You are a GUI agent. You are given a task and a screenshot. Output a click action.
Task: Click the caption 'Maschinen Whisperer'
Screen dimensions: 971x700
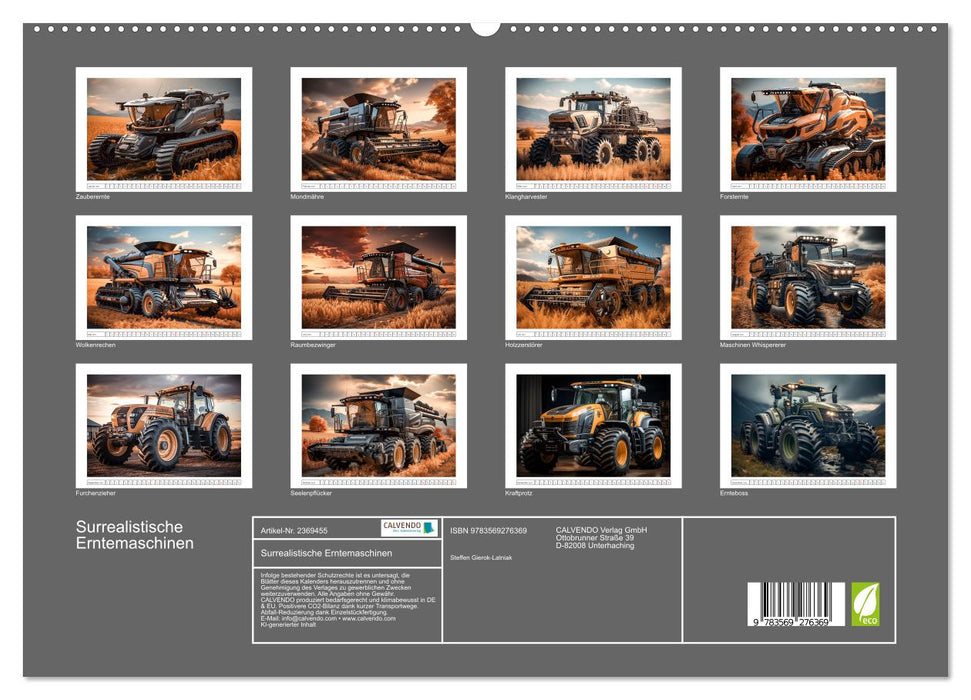(x=753, y=345)
